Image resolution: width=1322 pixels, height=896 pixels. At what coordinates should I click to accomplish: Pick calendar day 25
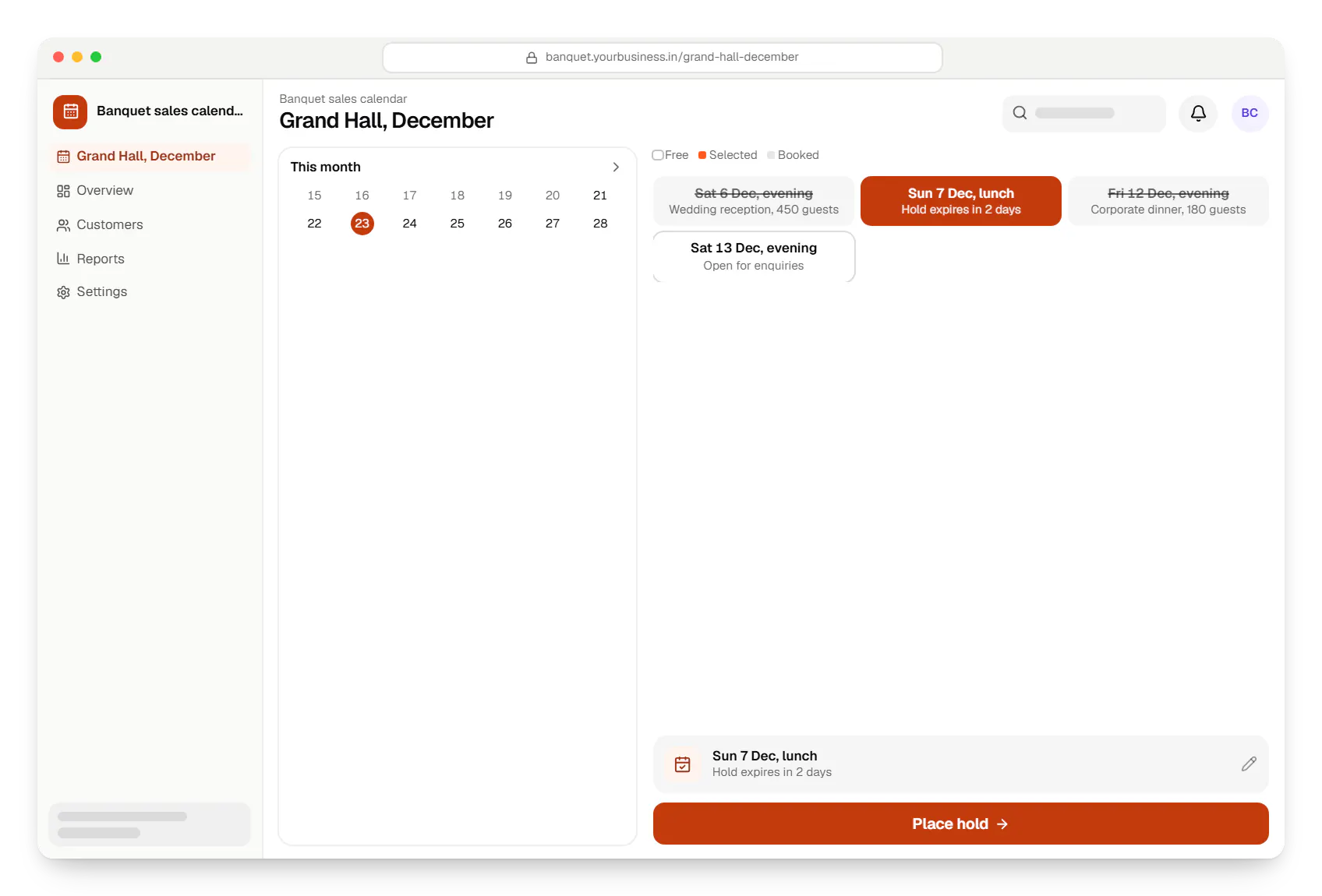tap(458, 224)
